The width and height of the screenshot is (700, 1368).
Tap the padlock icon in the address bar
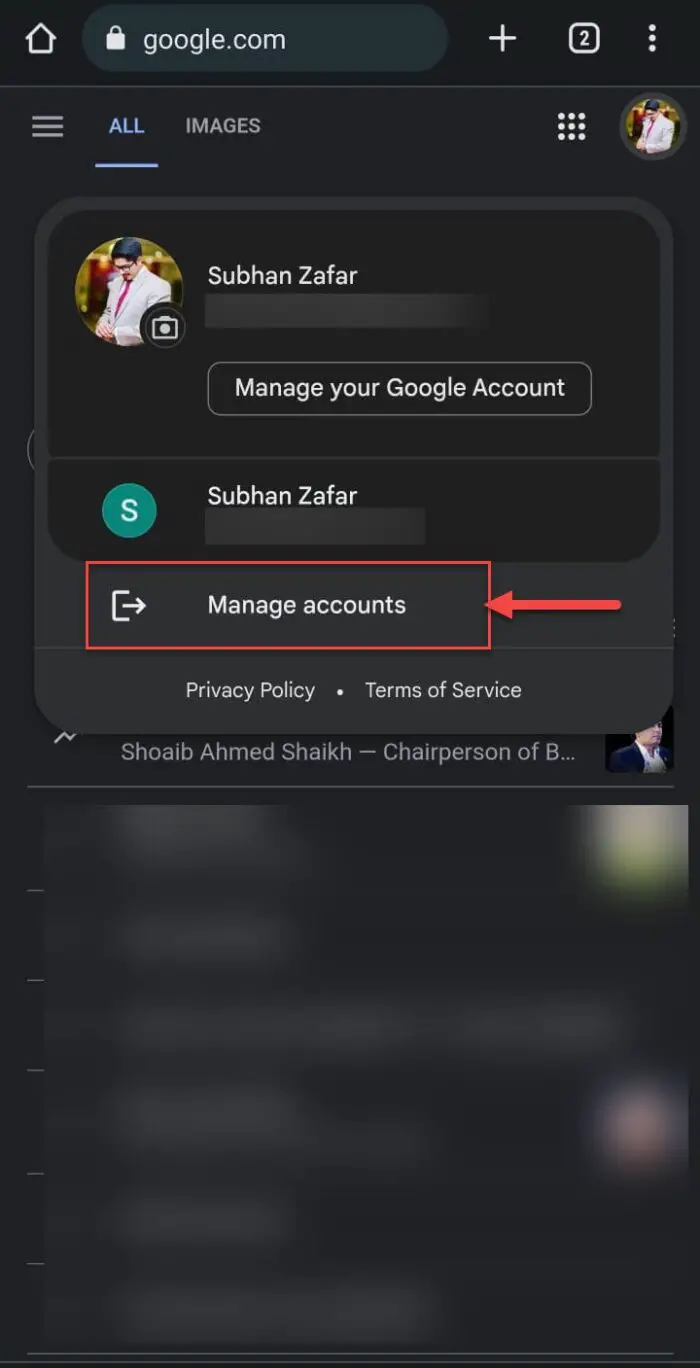click(x=117, y=38)
